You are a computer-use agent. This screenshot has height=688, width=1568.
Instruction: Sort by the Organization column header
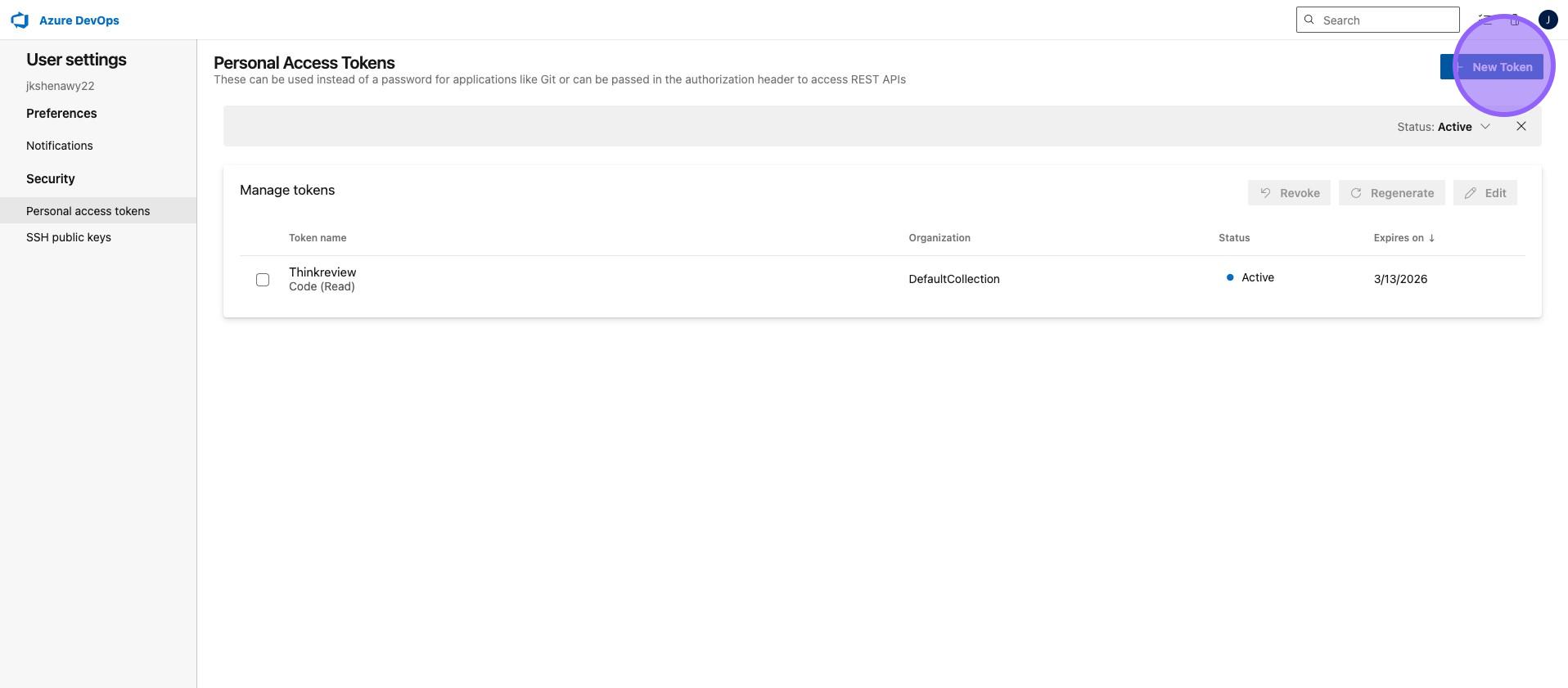point(939,238)
